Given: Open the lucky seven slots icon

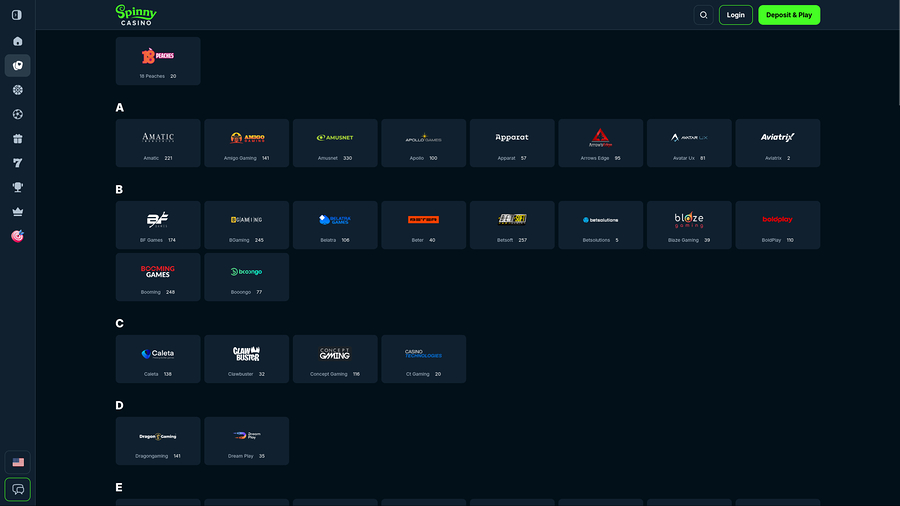Looking at the screenshot, I should [18, 163].
